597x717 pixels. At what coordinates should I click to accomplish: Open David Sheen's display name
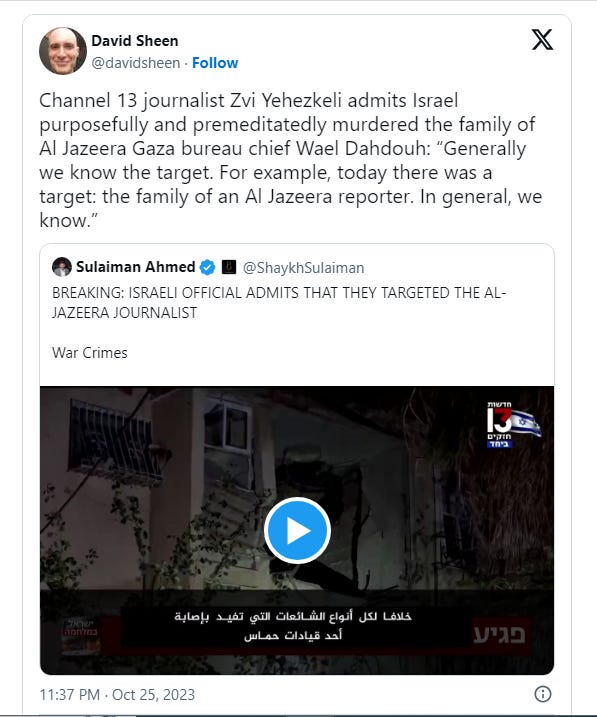coord(135,41)
